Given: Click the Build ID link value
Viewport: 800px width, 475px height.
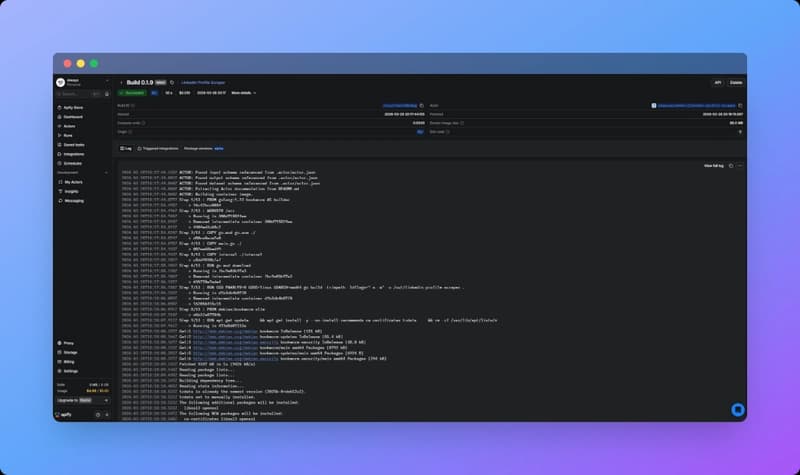Looking at the screenshot, I should 400,106.
